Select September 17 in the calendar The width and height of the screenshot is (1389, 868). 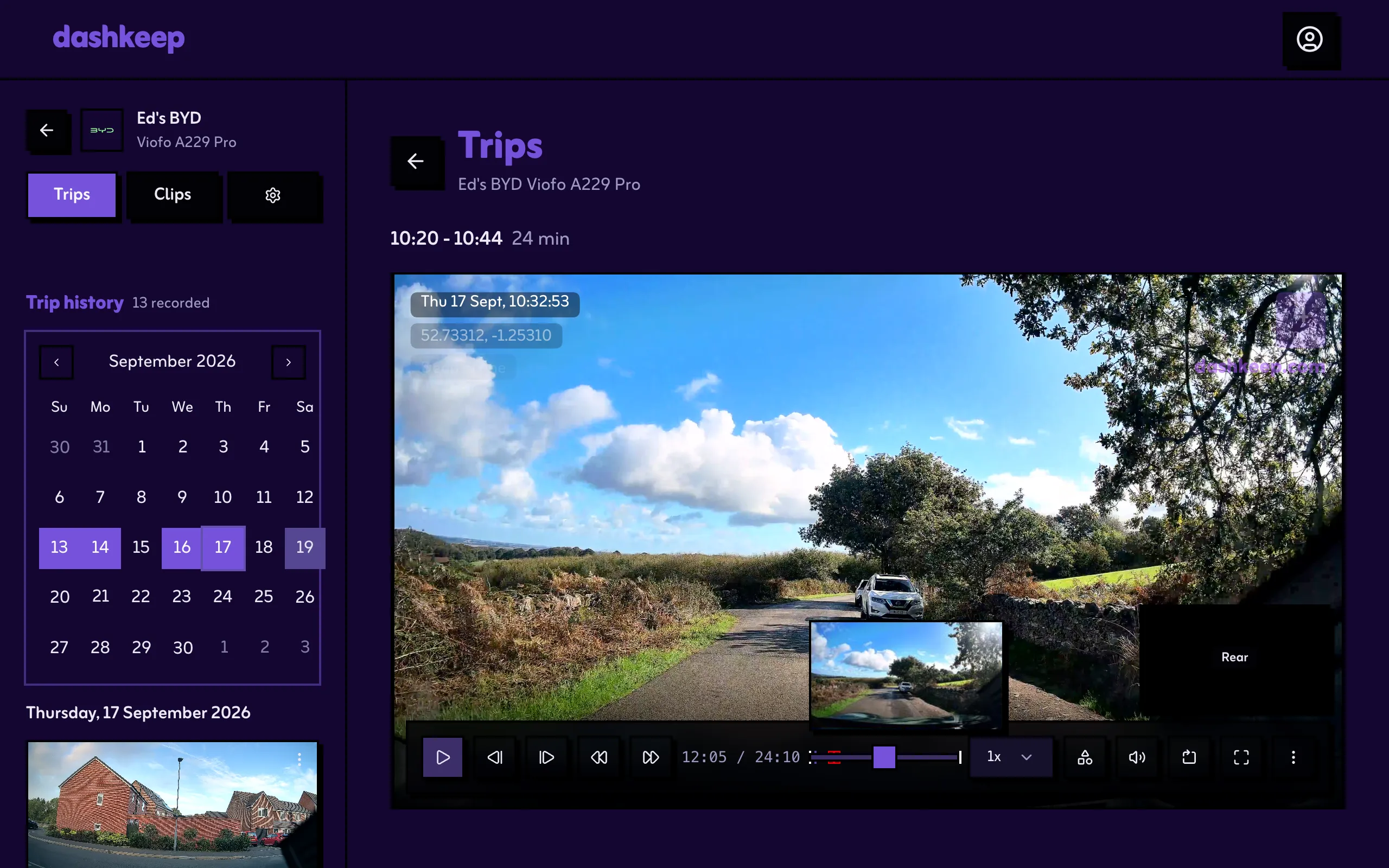pyautogui.click(x=224, y=548)
